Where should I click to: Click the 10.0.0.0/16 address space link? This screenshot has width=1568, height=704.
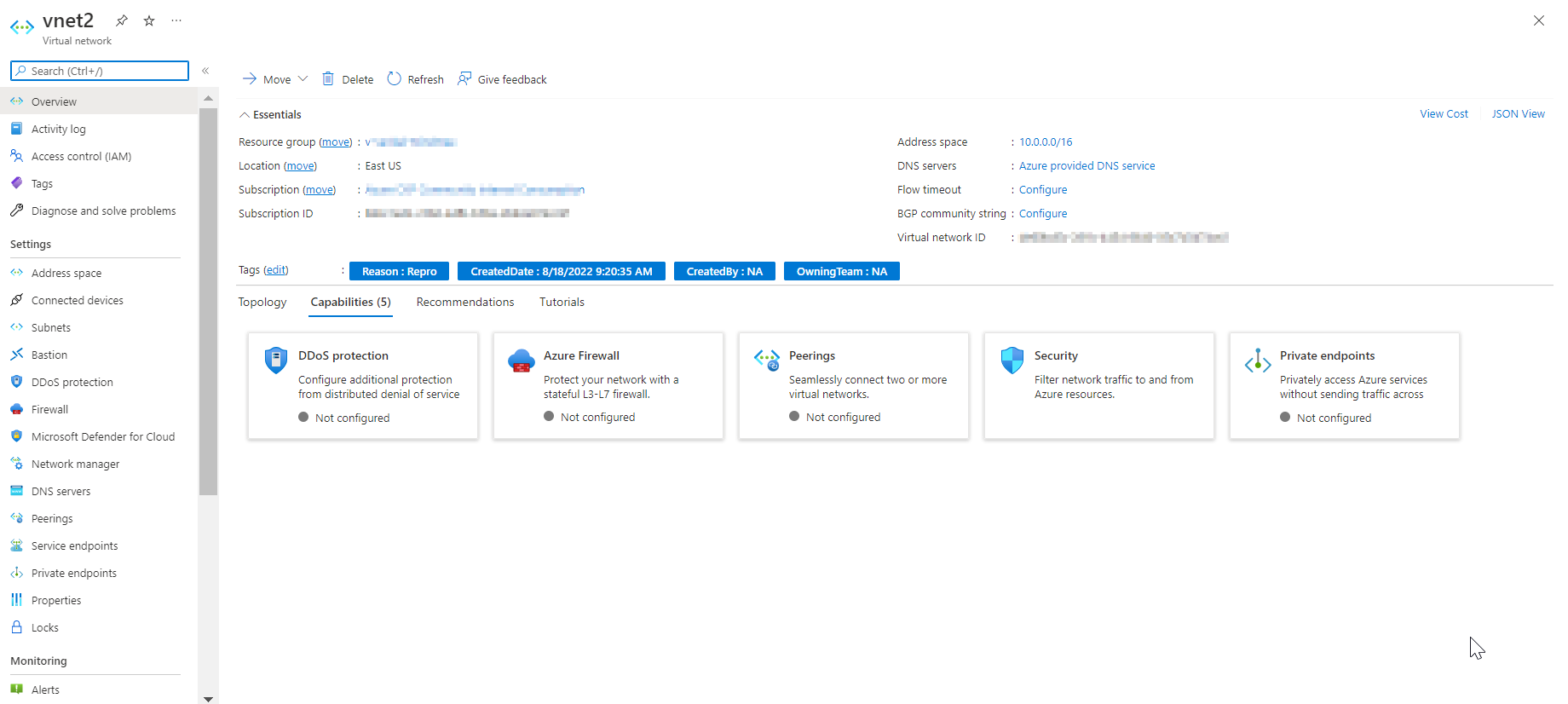click(x=1046, y=142)
